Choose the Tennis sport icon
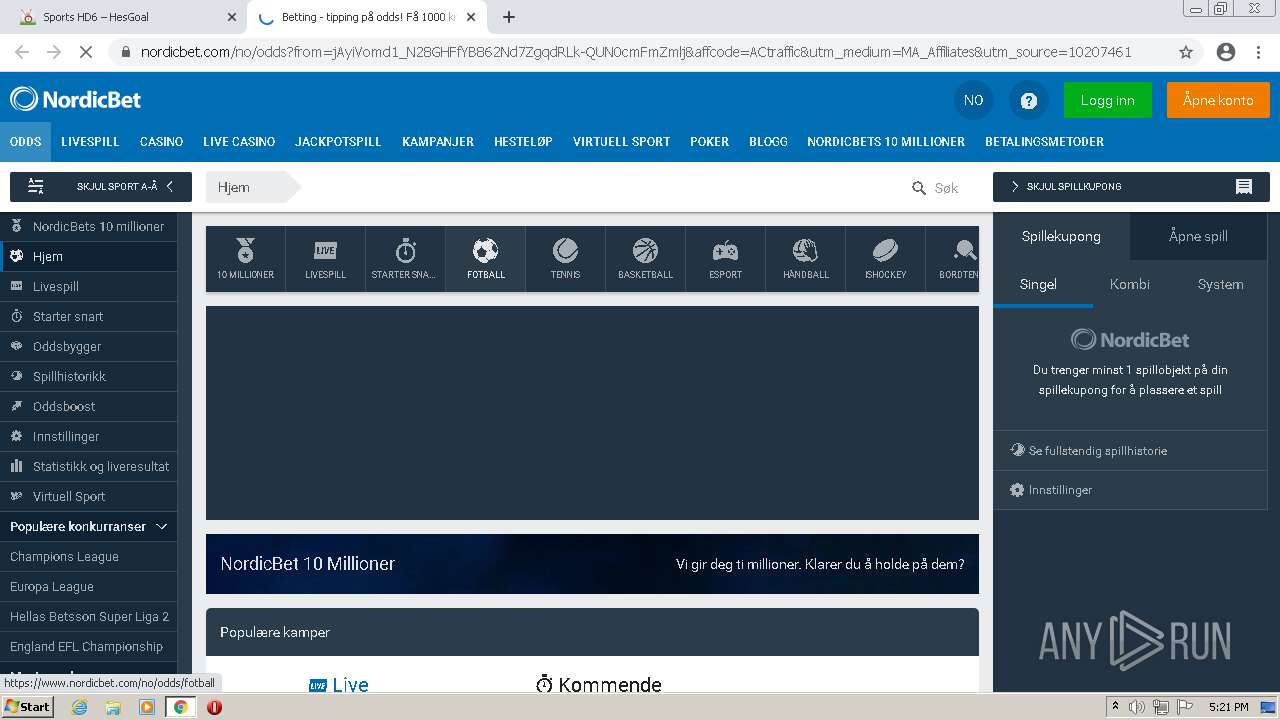 pyautogui.click(x=565, y=259)
